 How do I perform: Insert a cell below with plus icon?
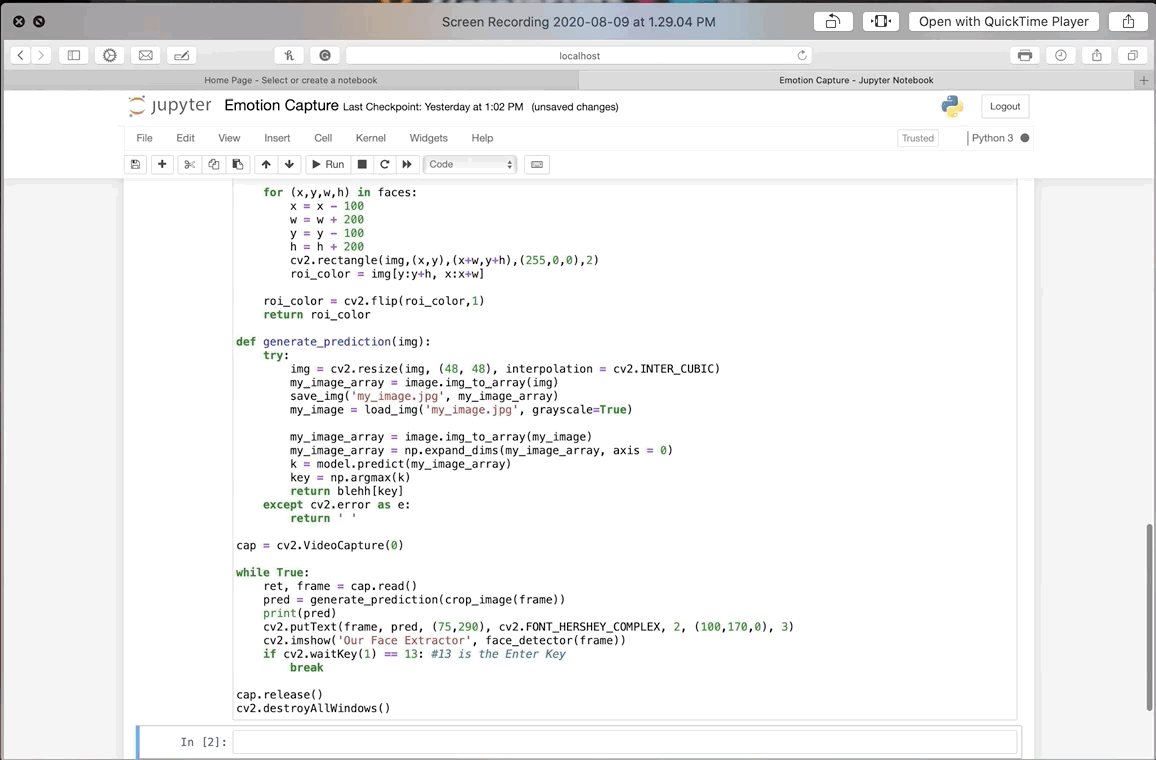[x=162, y=164]
